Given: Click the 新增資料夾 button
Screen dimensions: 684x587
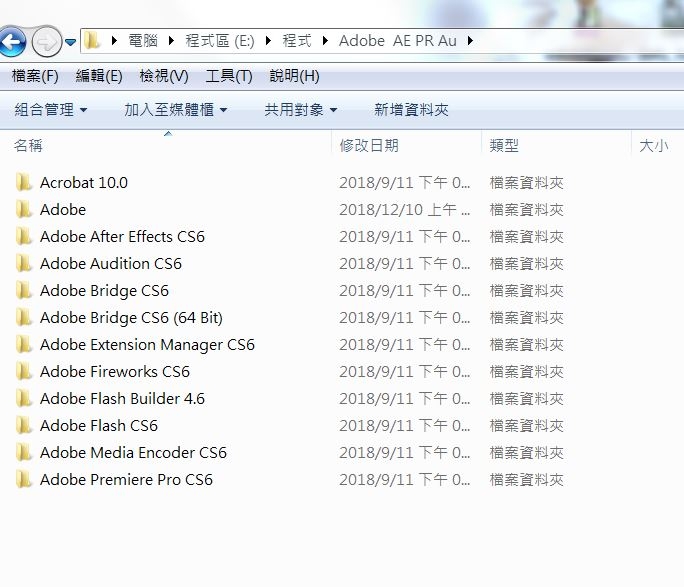Looking at the screenshot, I should pyautogui.click(x=411, y=110).
